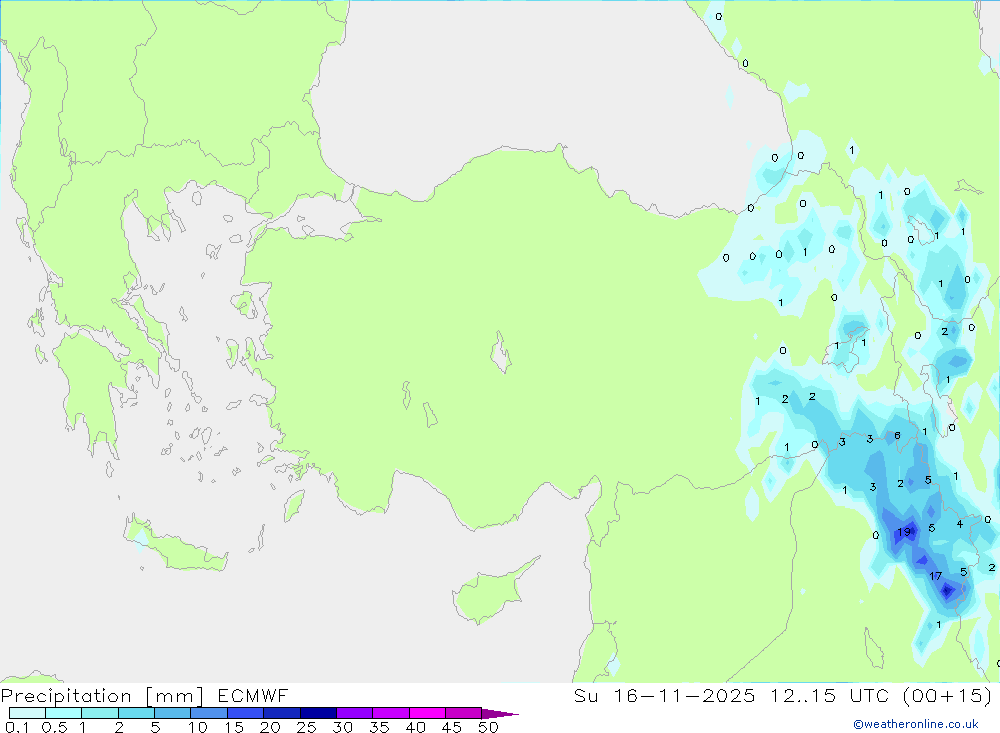
Task: Click the '0.1' legend scale label
Action: pyautogui.click(x=17, y=727)
